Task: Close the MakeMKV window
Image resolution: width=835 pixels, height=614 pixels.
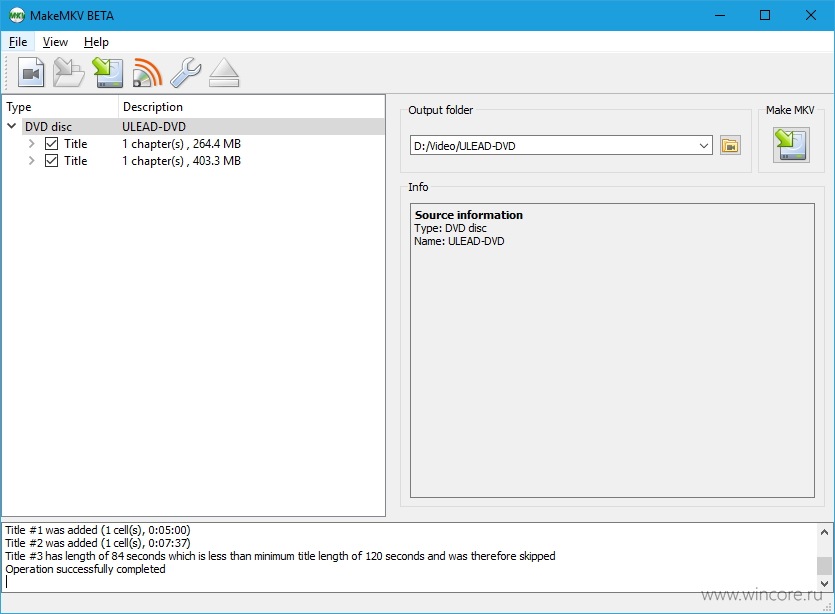Action: coord(811,15)
